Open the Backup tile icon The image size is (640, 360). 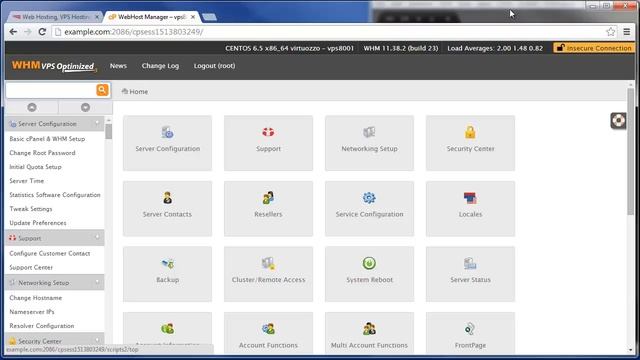click(167, 264)
